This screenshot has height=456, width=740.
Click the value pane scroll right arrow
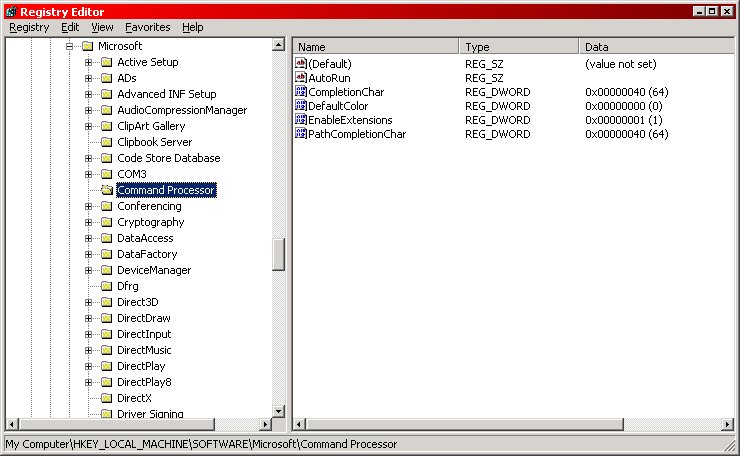[727, 424]
